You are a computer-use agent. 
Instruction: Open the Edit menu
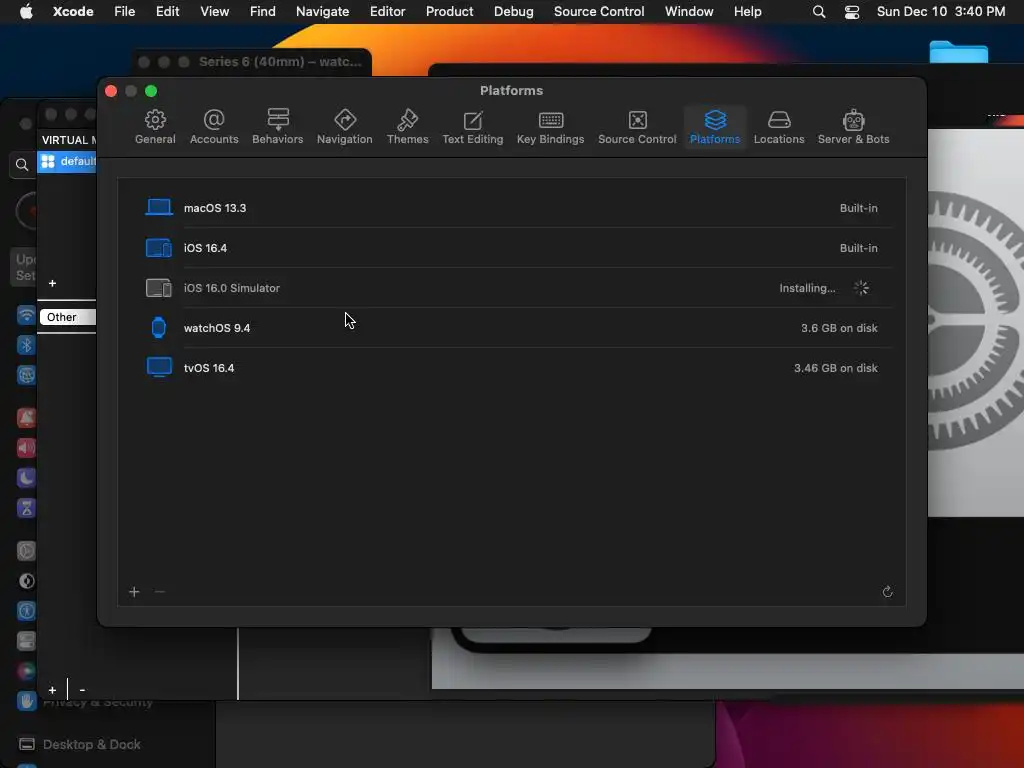click(x=167, y=12)
